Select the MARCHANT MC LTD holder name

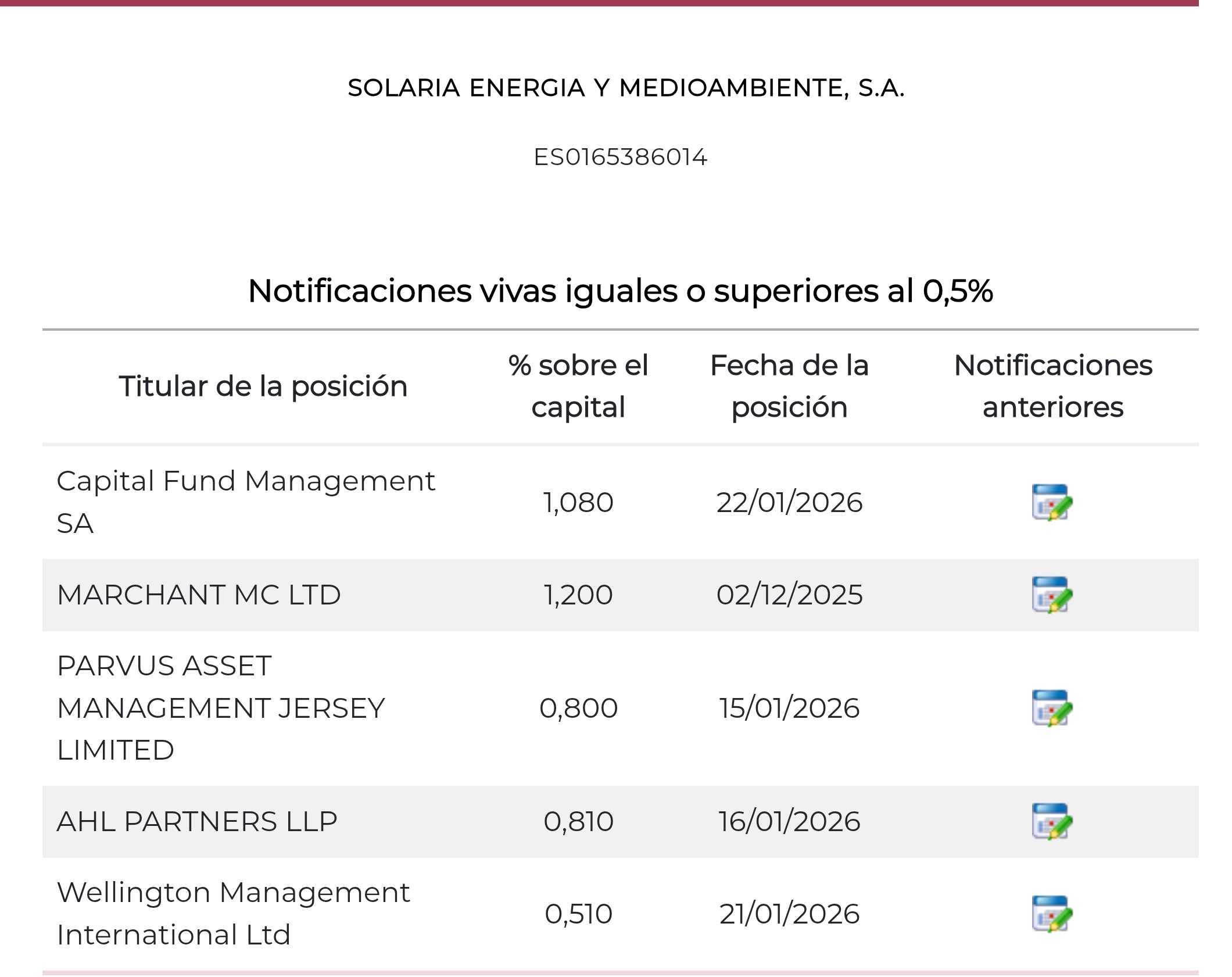(199, 595)
